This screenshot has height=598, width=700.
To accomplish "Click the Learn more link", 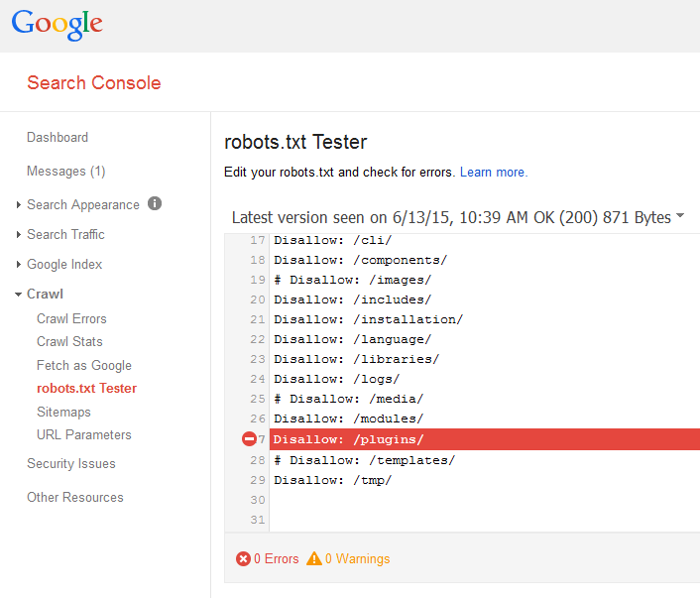I will tap(493, 172).
